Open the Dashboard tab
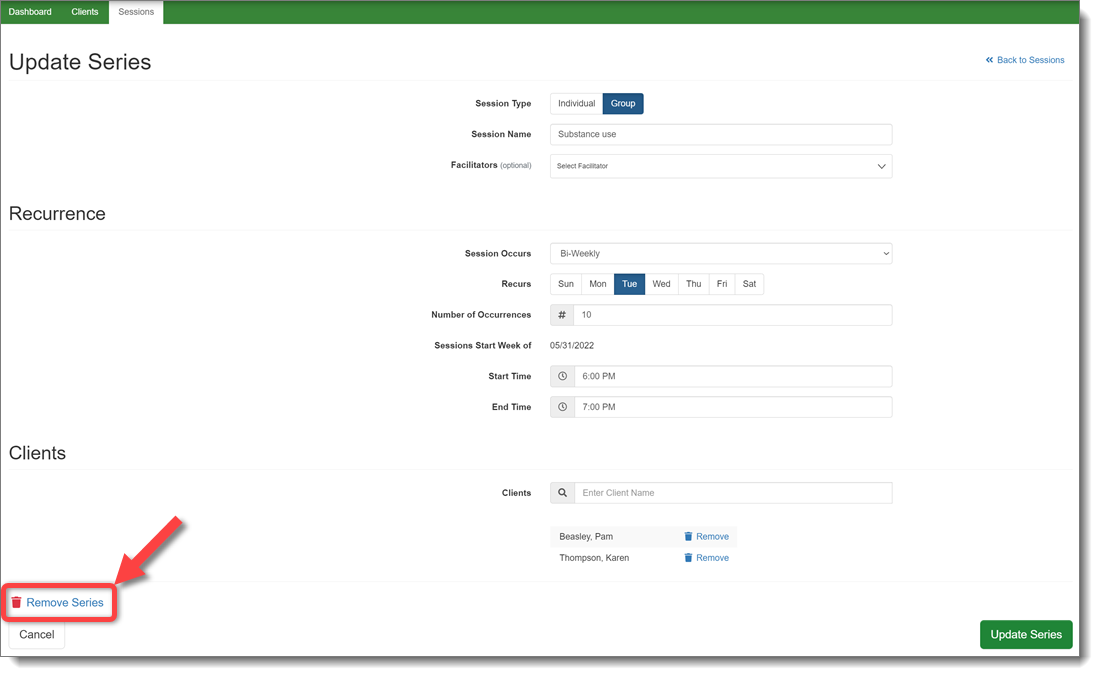This screenshot has height=677, width=1100. [30, 12]
